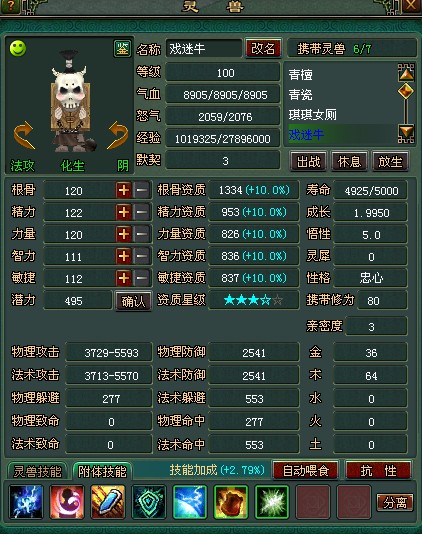Open the 鉴 appraisal icon
The image size is (422, 534).
click(x=122, y=49)
